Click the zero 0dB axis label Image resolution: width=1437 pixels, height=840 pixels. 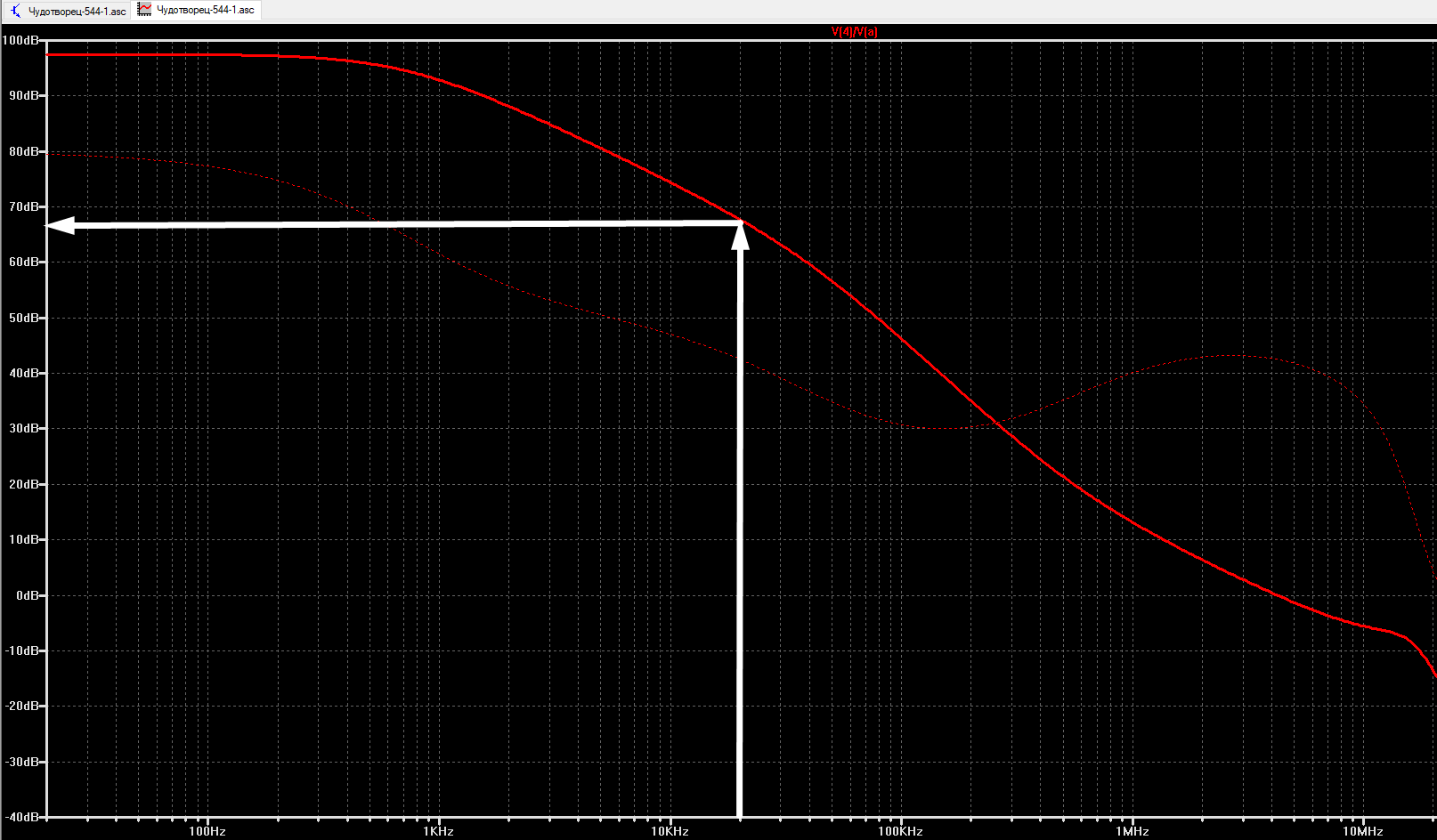(28, 595)
